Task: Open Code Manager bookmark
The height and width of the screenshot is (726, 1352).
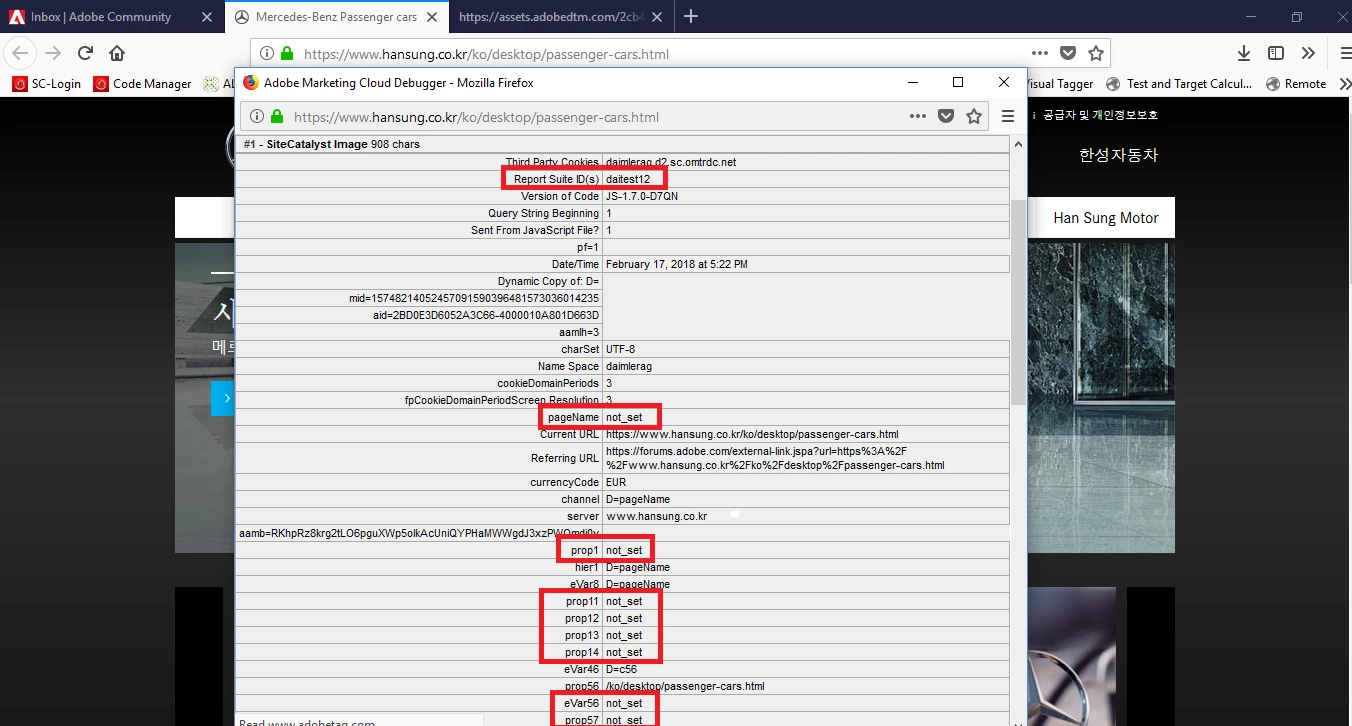Action: click(142, 84)
